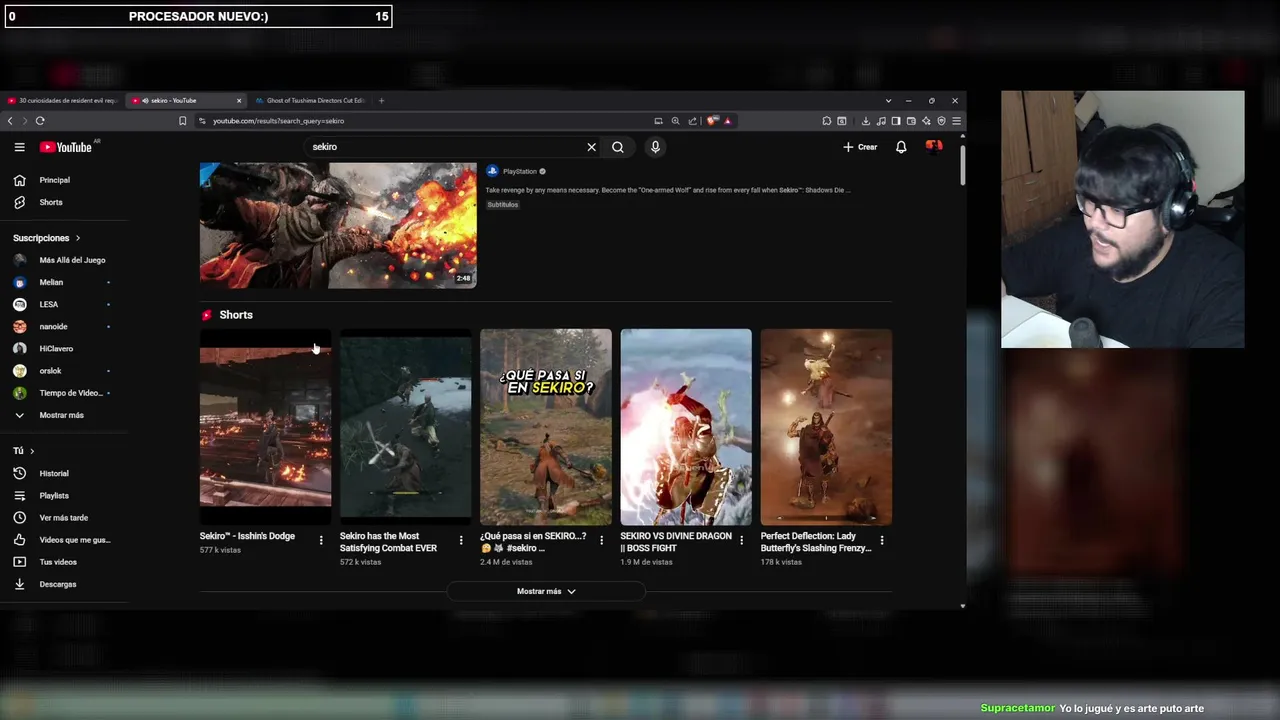Click the magnifier search button
The width and height of the screenshot is (1280, 720).
click(x=618, y=147)
